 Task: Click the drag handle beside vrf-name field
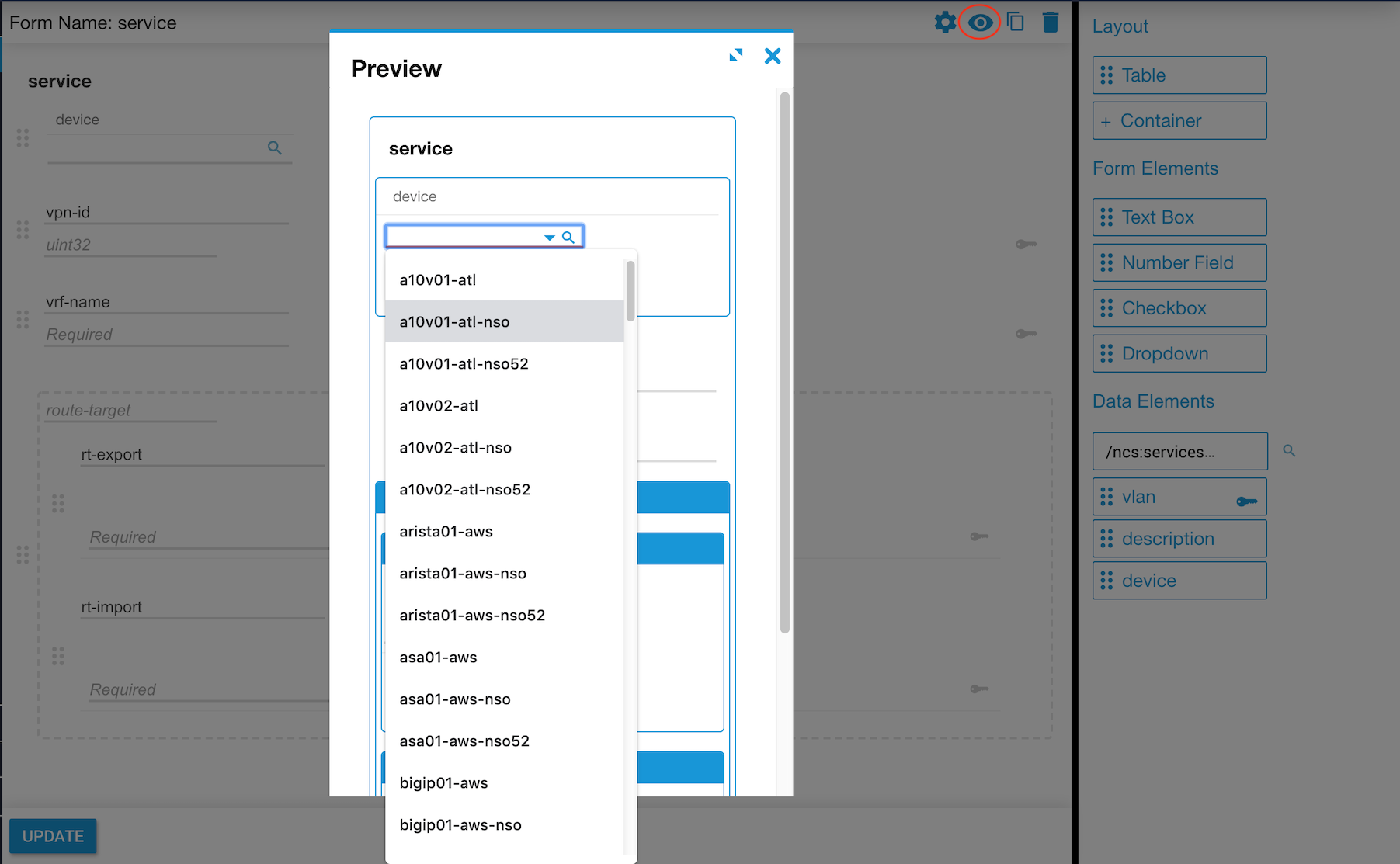click(23, 320)
